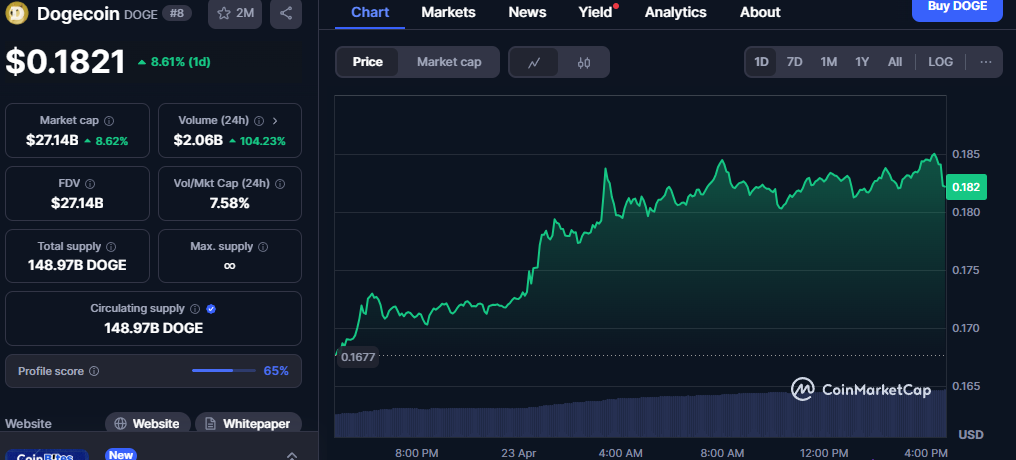This screenshot has width=1016, height=460.
Task: Open the Chart tab
Action: click(x=370, y=12)
